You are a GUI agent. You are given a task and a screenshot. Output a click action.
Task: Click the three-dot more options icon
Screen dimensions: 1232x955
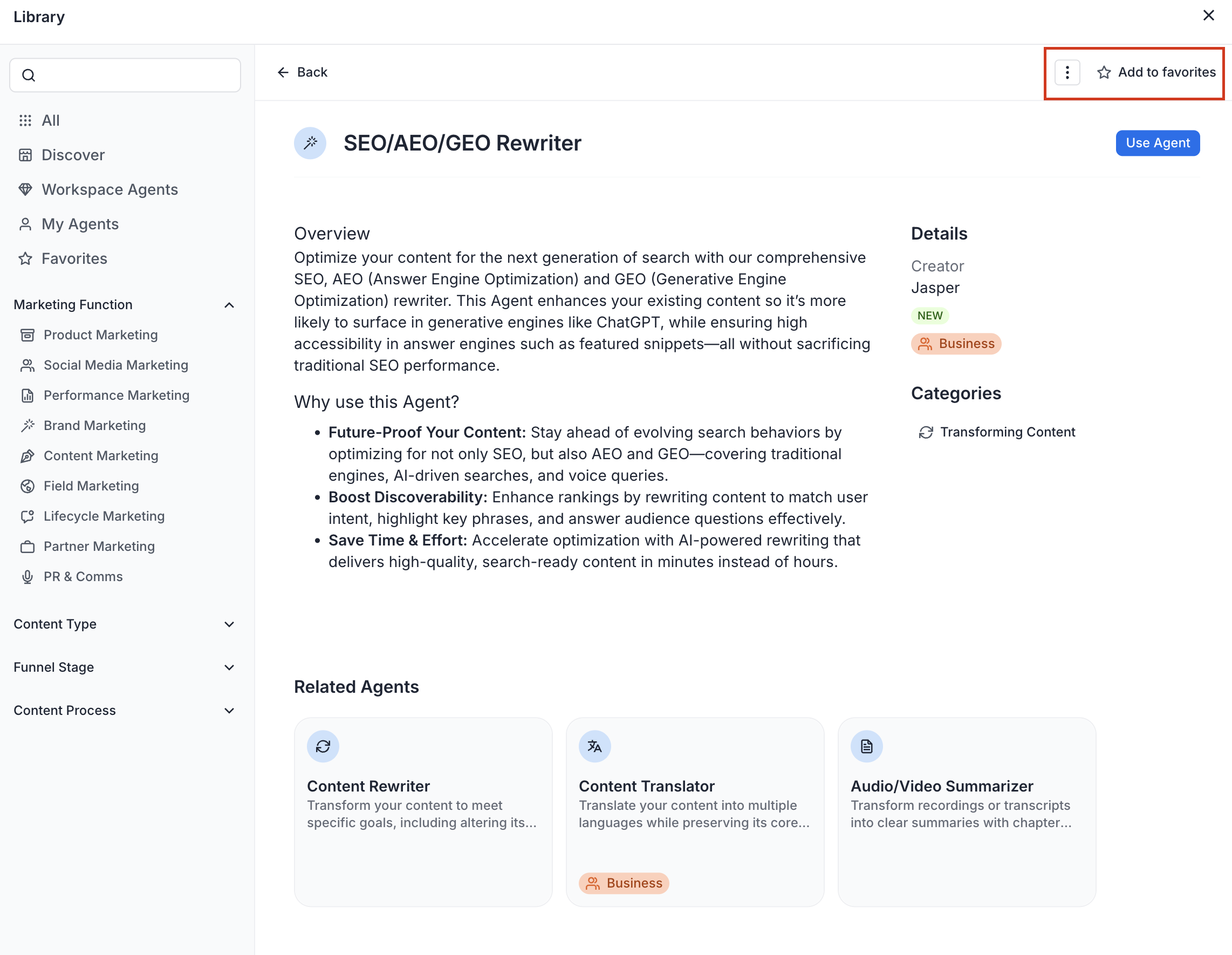pyautogui.click(x=1067, y=72)
